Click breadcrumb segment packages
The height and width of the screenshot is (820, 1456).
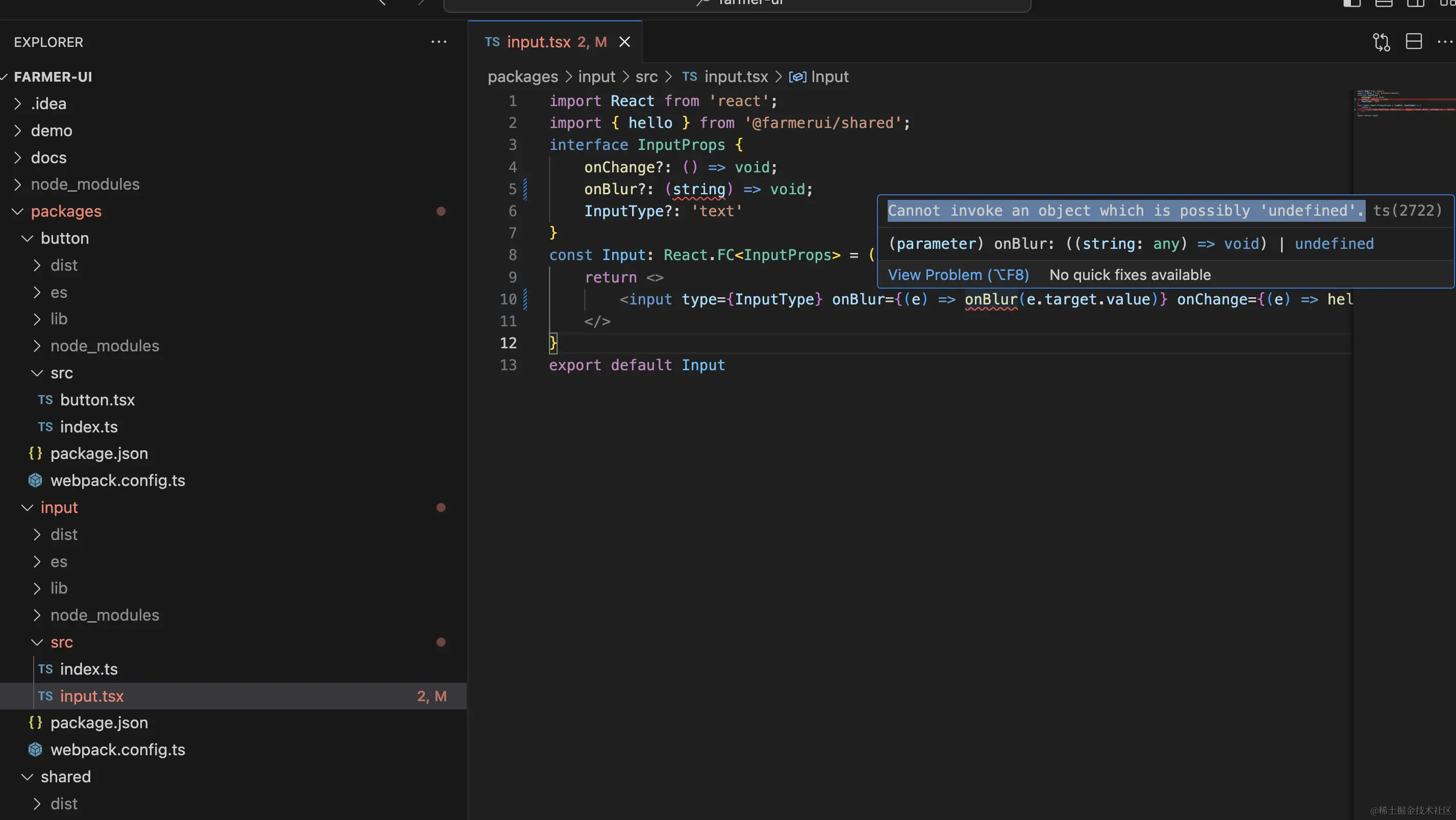pyautogui.click(x=523, y=76)
